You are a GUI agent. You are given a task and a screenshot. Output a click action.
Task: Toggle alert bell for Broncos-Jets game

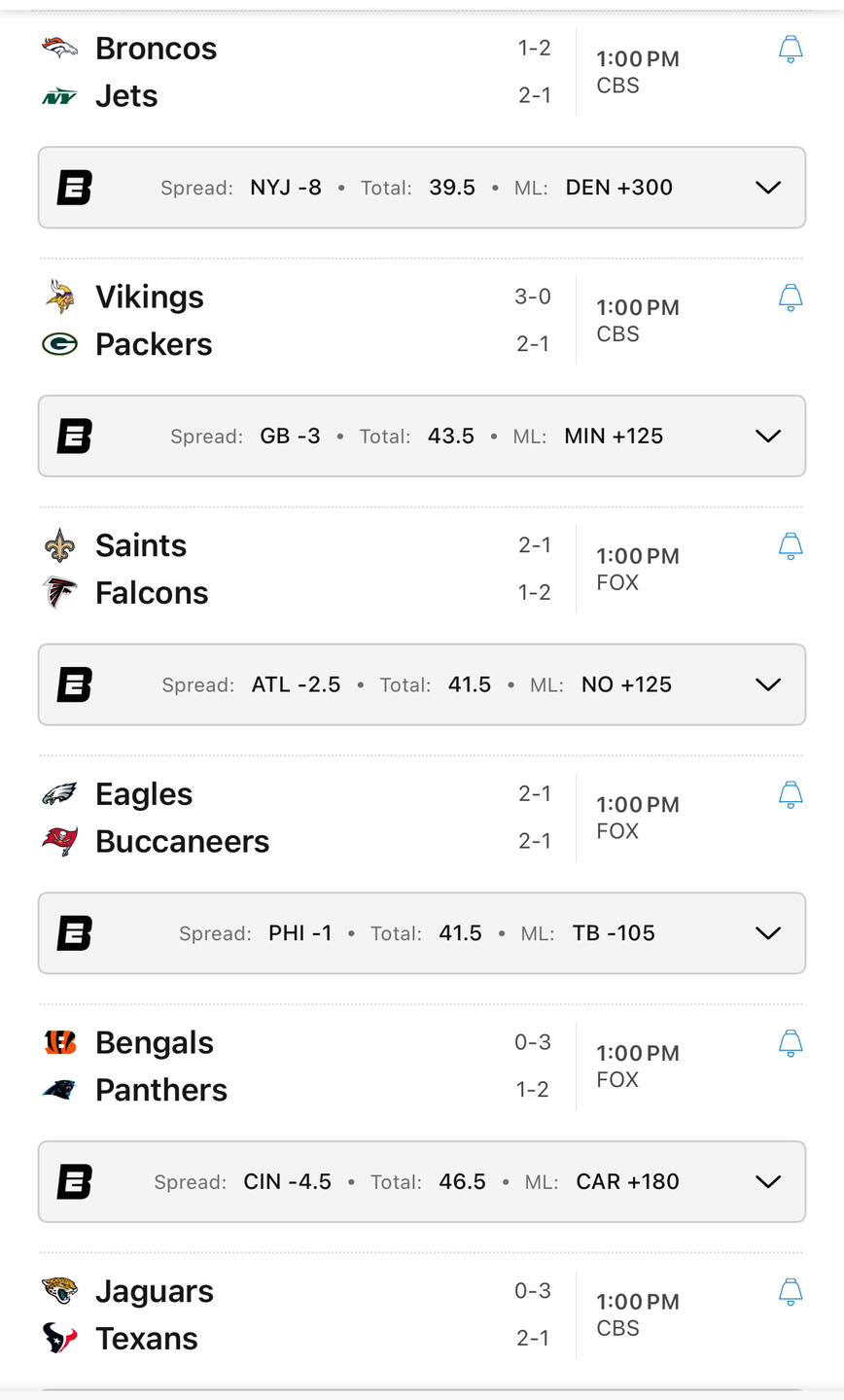click(791, 50)
